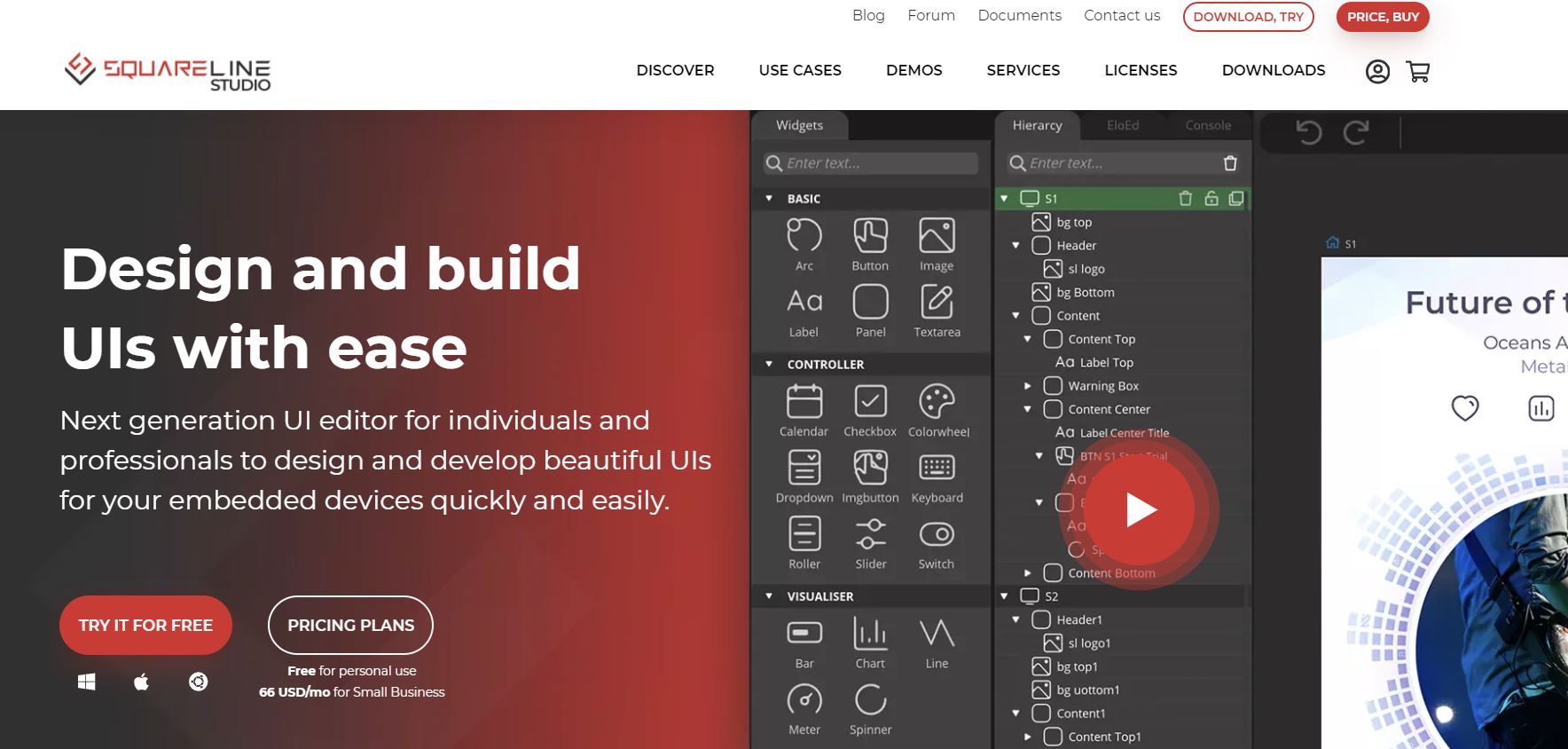Viewport: 1568px width, 749px height.
Task: Click the DOWNLOAD, TRY button
Action: [1249, 17]
